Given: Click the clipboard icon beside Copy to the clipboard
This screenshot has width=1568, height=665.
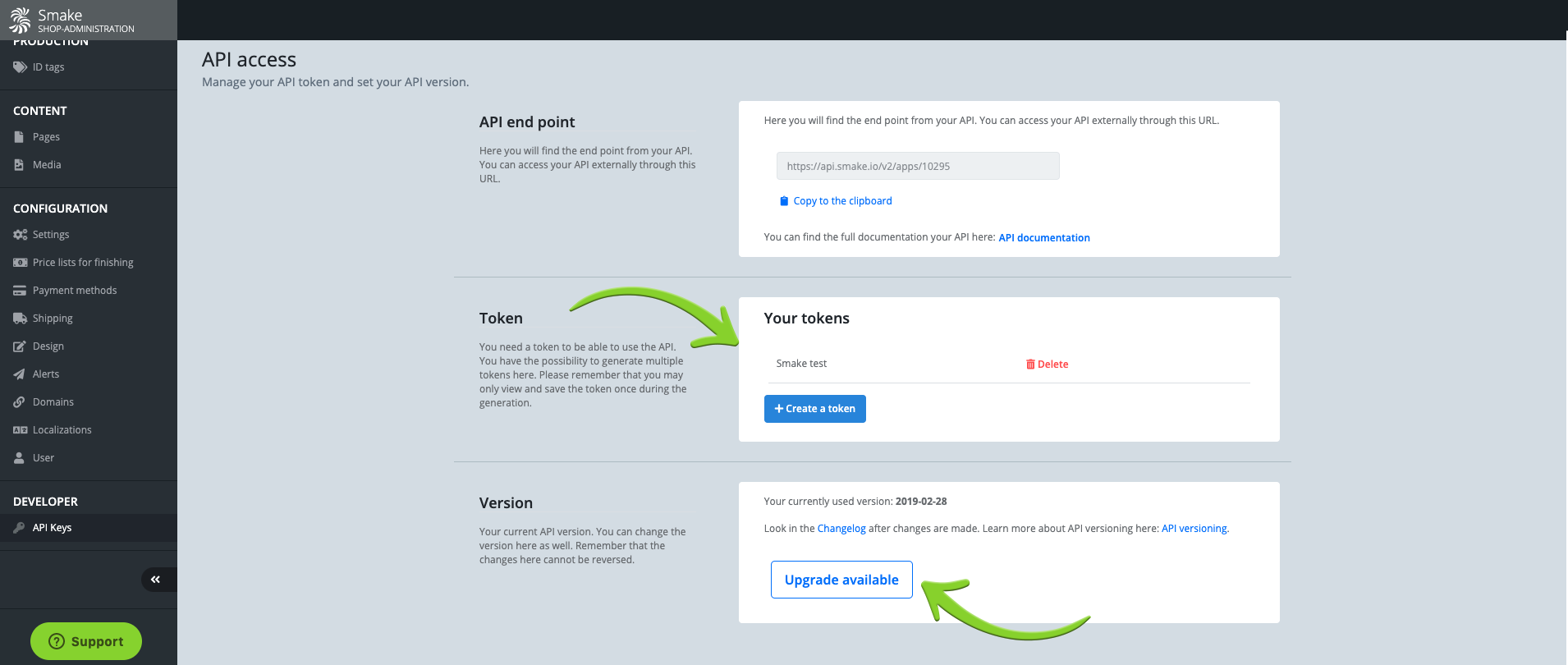Looking at the screenshot, I should (x=784, y=201).
